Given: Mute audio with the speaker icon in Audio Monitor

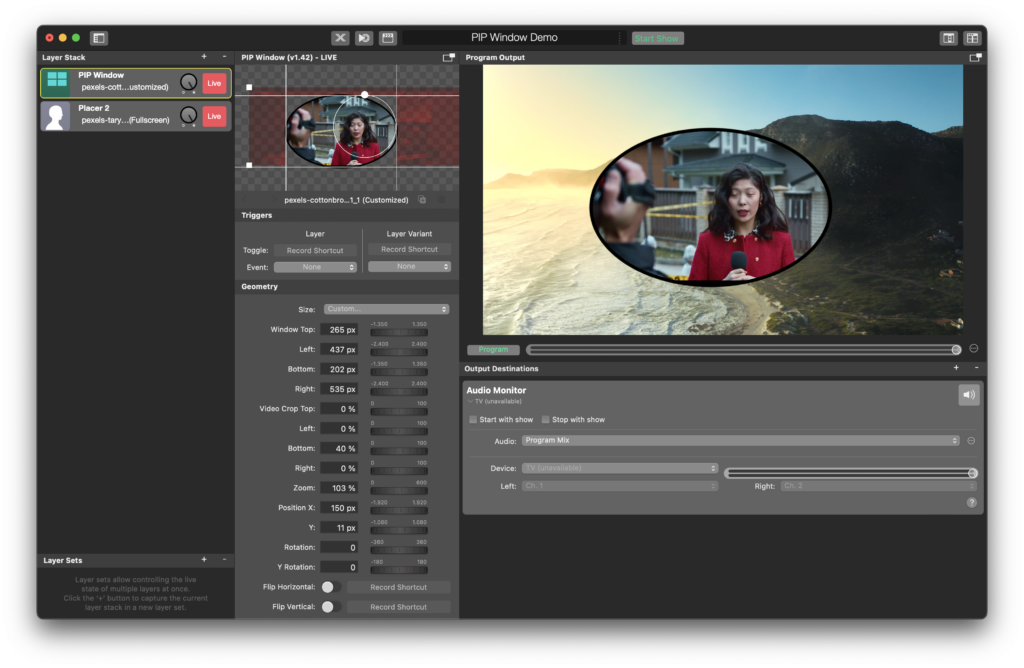Looking at the screenshot, I should [x=968, y=394].
